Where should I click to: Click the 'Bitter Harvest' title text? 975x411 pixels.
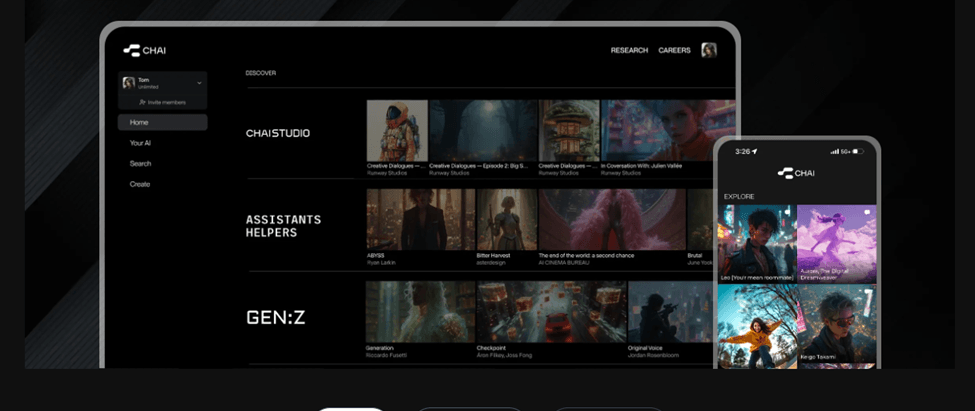[493, 256]
